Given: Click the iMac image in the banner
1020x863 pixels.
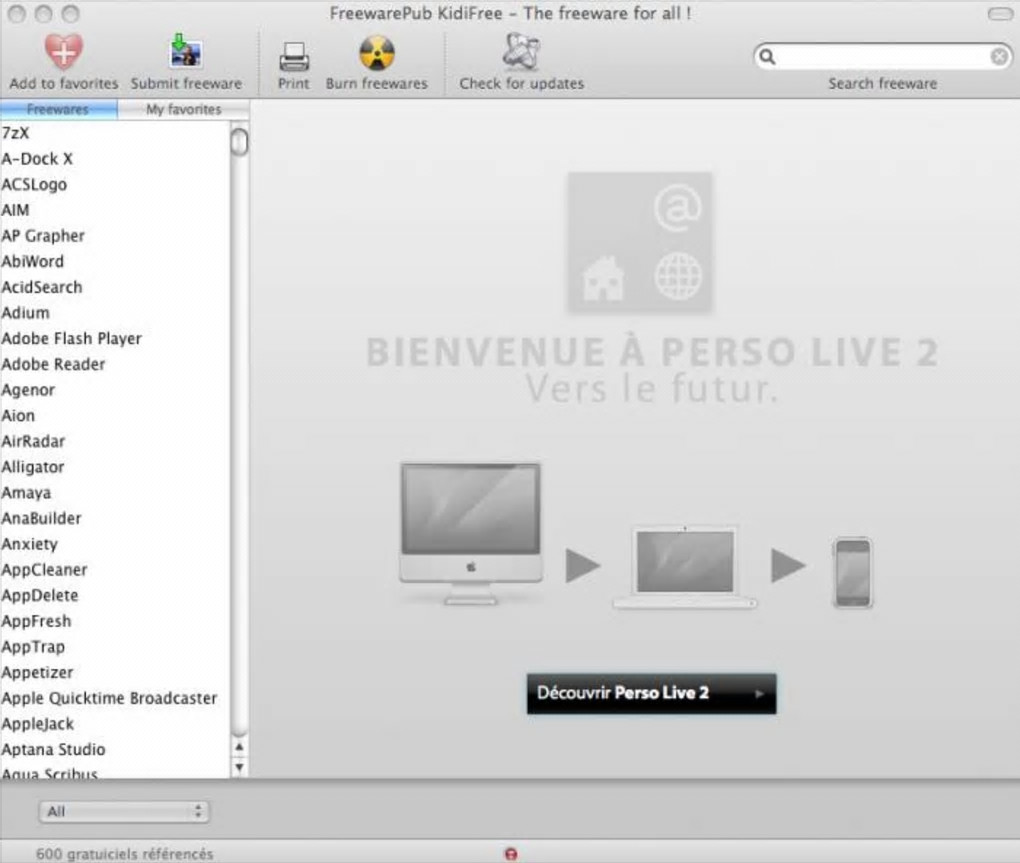Looking at the screenshot, I should point(470,533).
